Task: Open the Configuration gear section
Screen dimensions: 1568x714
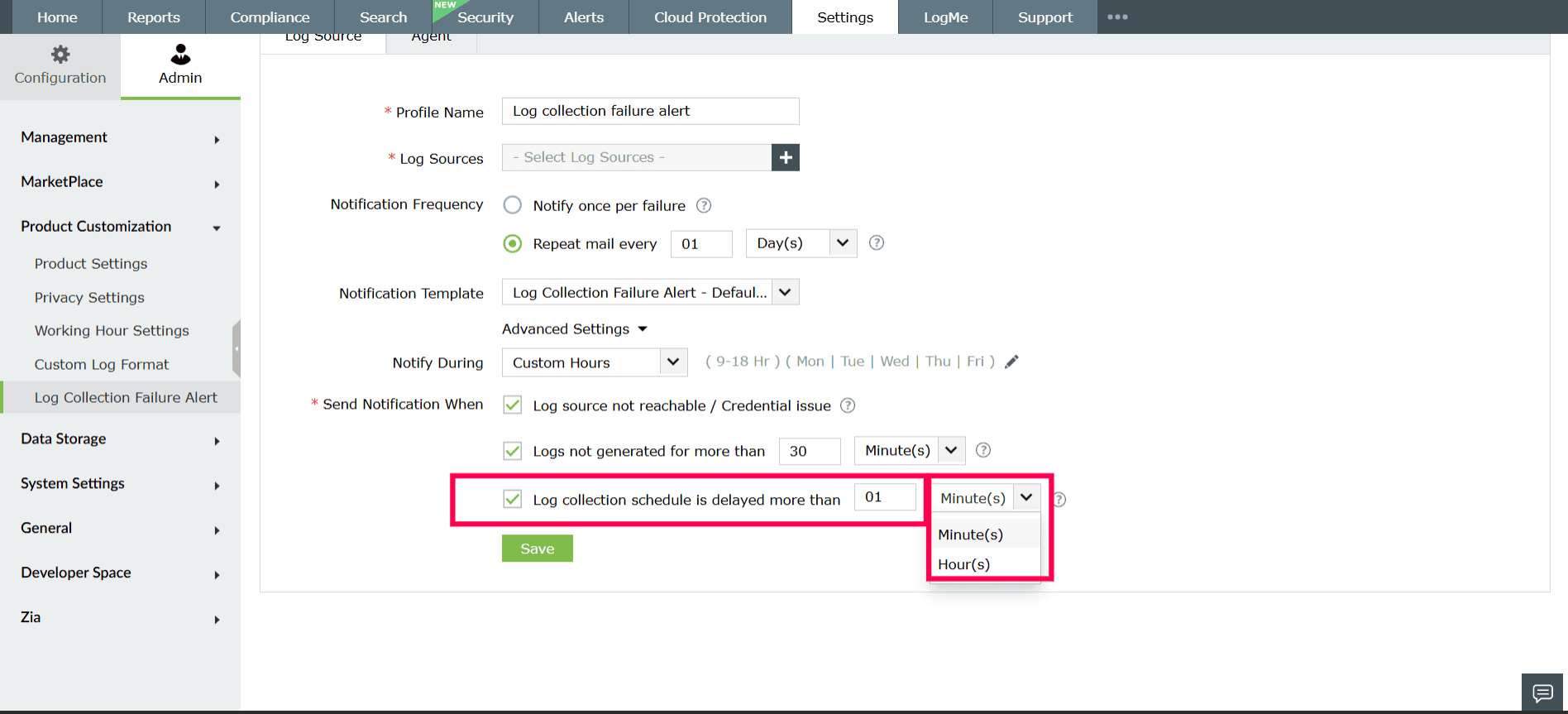Action: [60, 66]
